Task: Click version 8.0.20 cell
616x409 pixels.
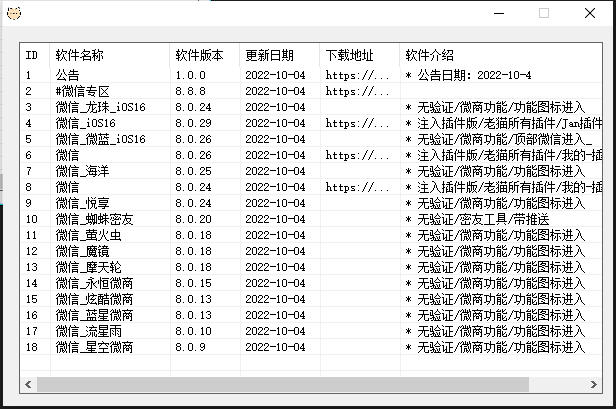Action: pyautogui.click(x=193, y=219)
